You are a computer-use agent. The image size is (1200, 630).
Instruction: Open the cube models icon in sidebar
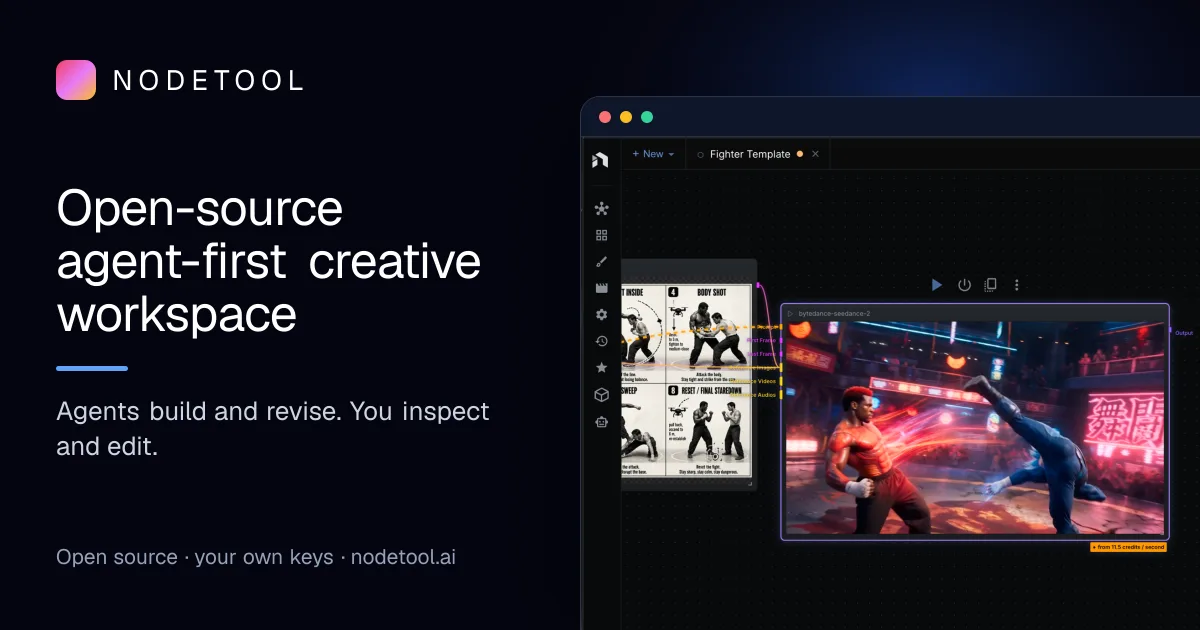coord(601,395)
